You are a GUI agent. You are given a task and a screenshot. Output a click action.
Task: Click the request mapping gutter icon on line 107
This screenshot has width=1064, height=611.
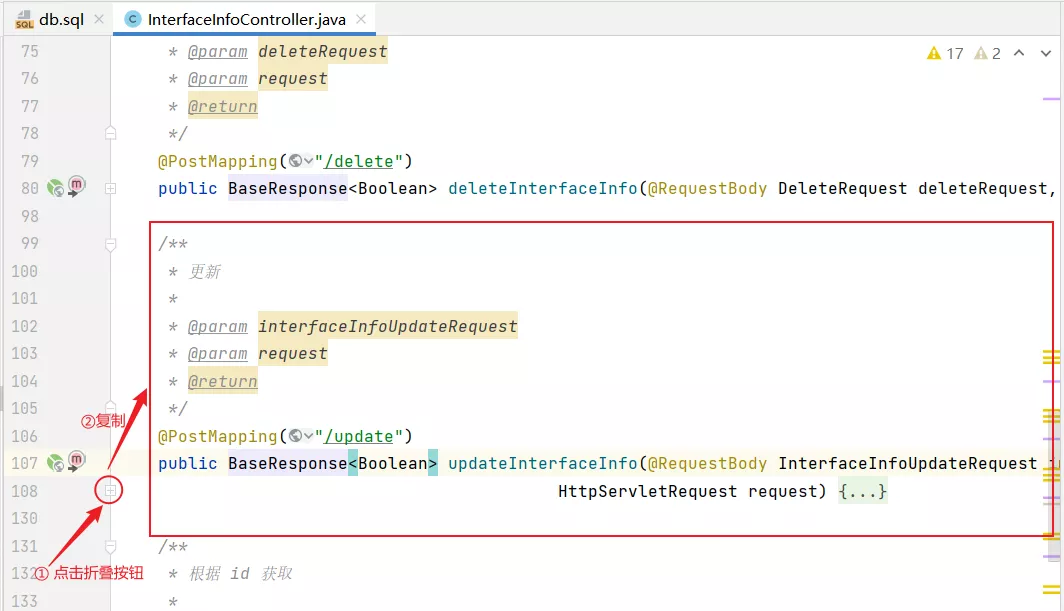[77, 460]
